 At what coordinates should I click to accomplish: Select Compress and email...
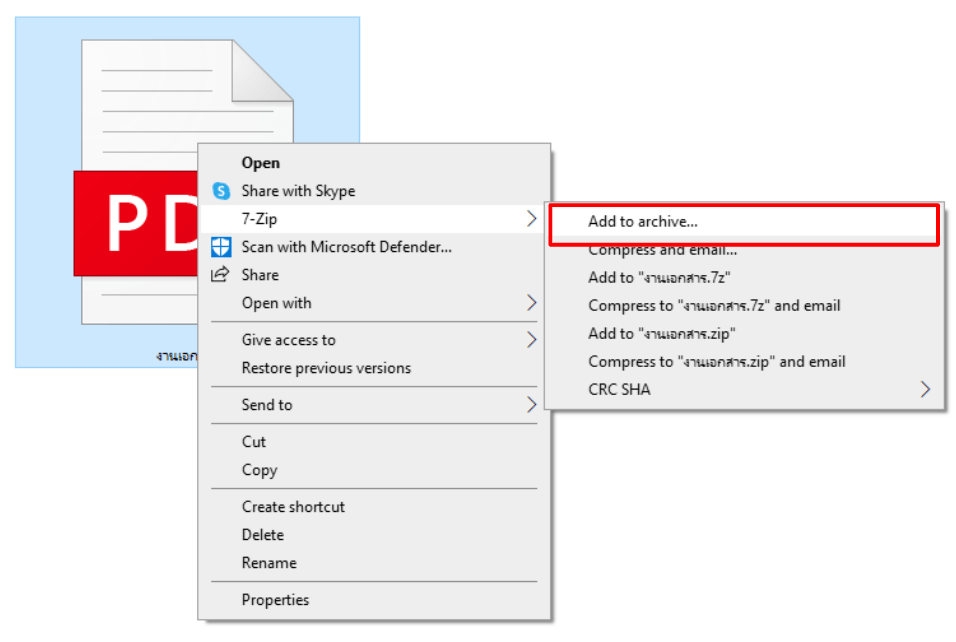click(x=744, y=250)
